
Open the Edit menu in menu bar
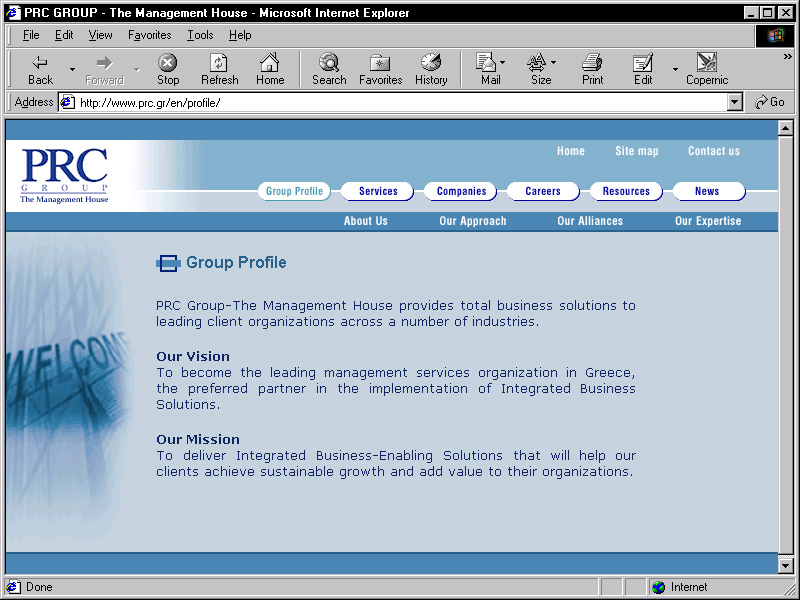pos(64,35)
